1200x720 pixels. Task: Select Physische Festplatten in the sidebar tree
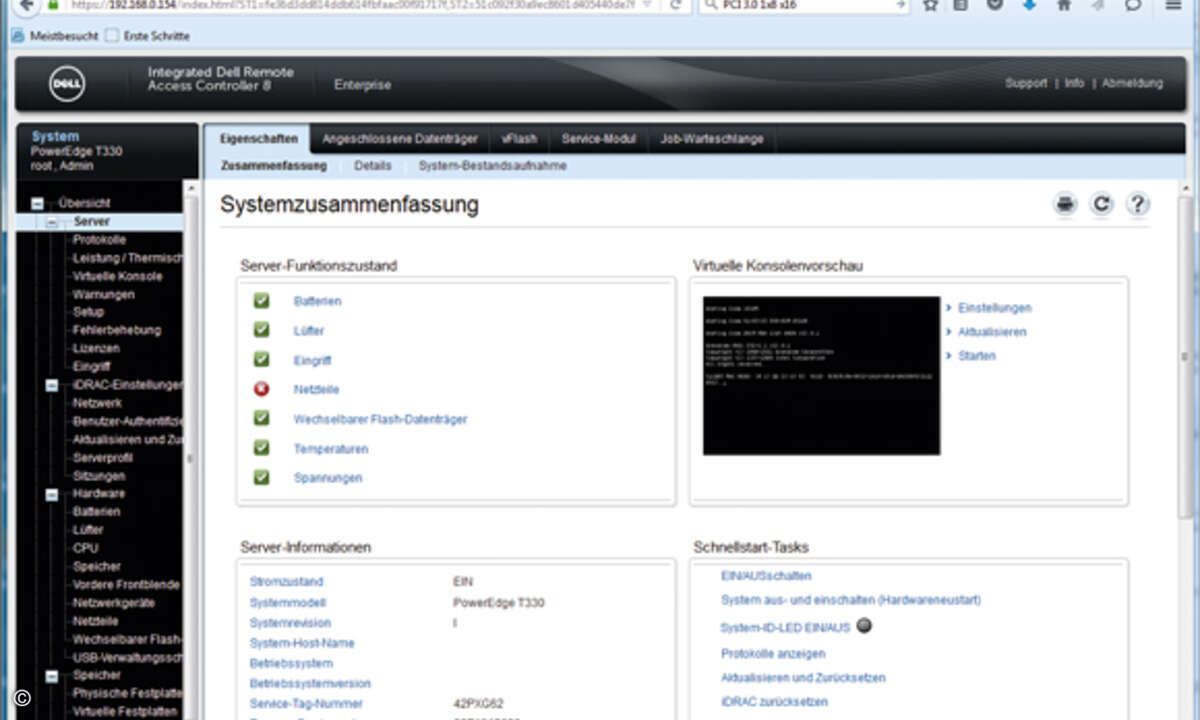coord(127,694)
